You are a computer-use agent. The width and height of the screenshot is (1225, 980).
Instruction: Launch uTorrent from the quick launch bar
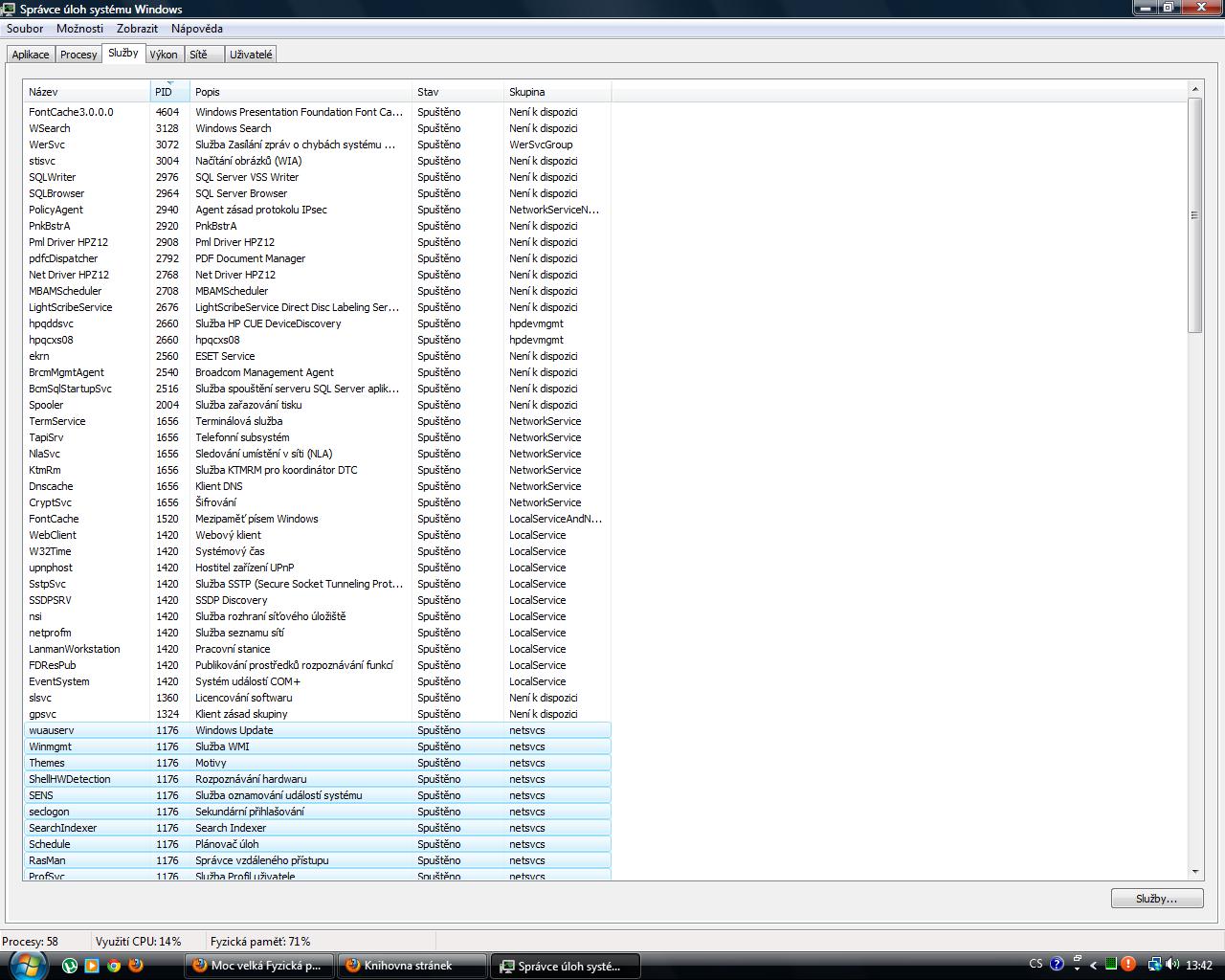(70, 966)
